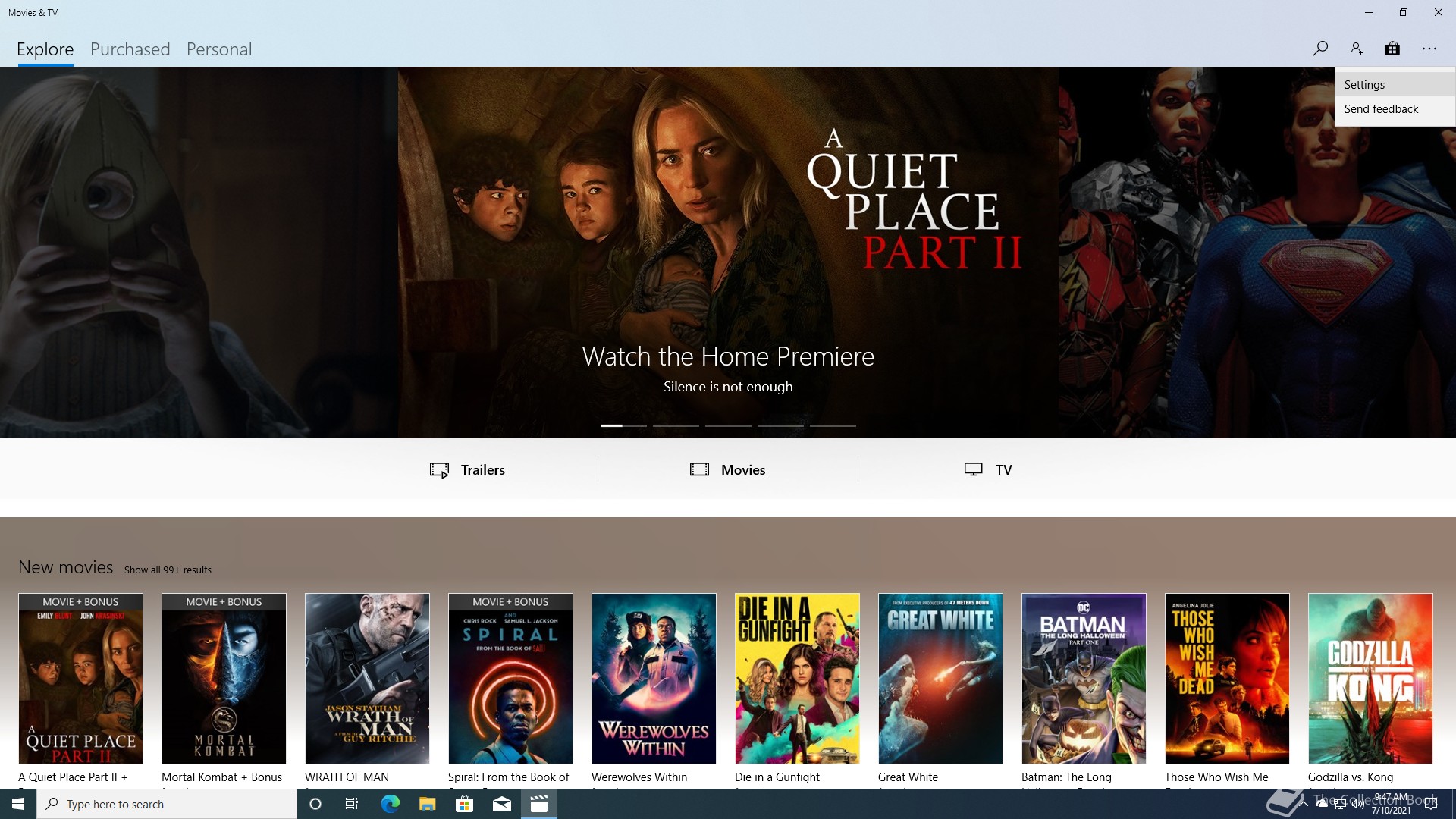Click the 'Werewolves Within' title text

[639, 777]
